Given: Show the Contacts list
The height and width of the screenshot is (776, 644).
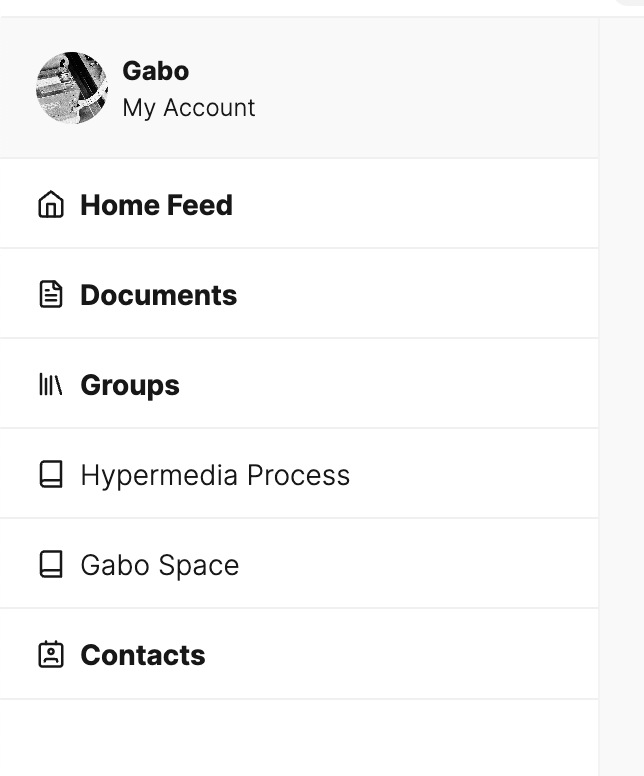Looking at the screenshot, I should click(x=143, y=655).
